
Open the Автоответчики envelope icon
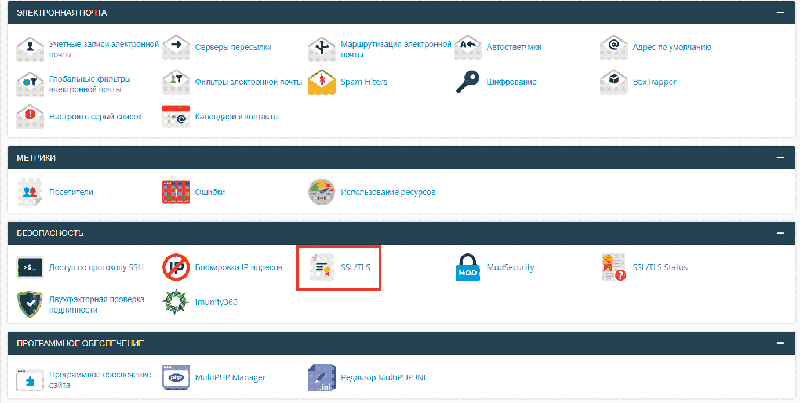point(468,48)
